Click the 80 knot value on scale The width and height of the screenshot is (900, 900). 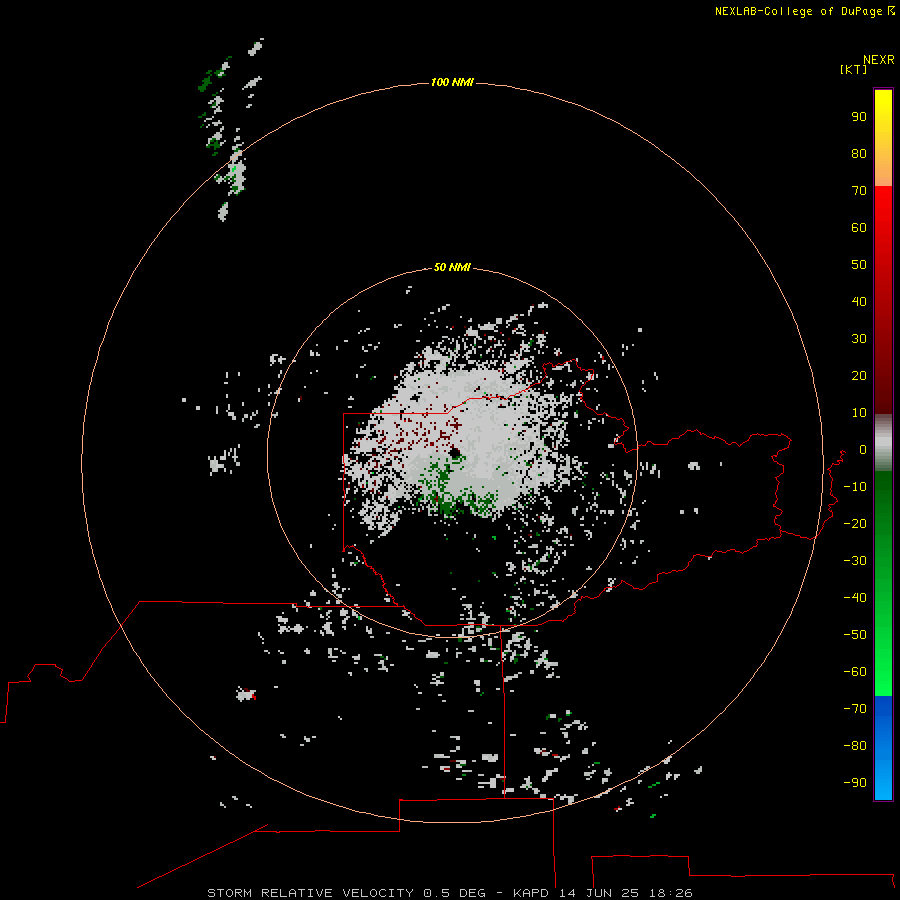coord(859,154)
